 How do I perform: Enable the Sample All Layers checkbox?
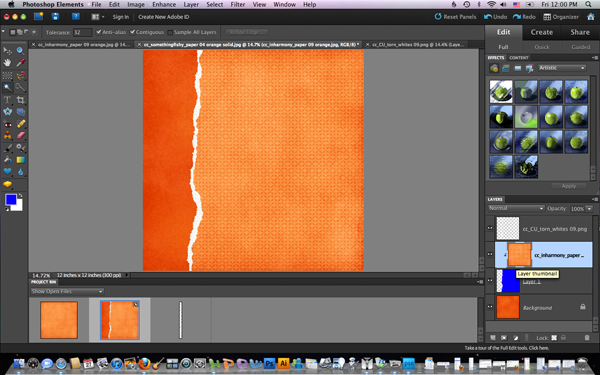coord(170,33)
